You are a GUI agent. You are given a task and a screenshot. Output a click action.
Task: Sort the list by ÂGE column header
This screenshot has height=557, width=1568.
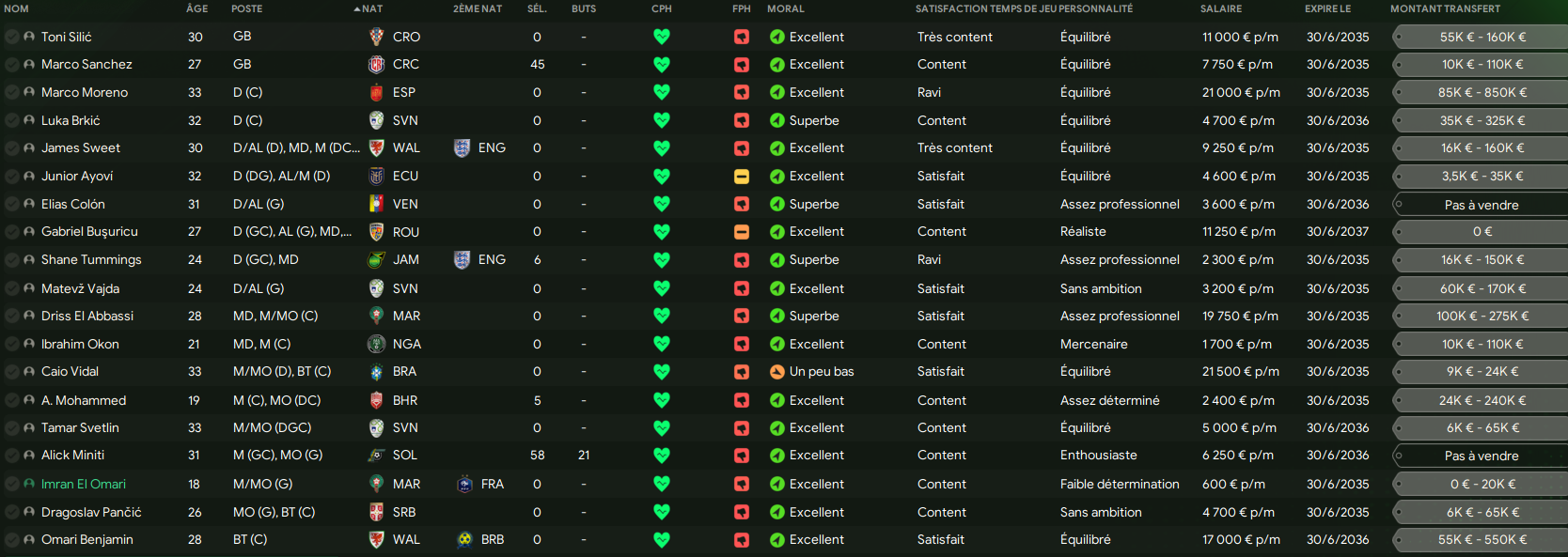[196, 8]
